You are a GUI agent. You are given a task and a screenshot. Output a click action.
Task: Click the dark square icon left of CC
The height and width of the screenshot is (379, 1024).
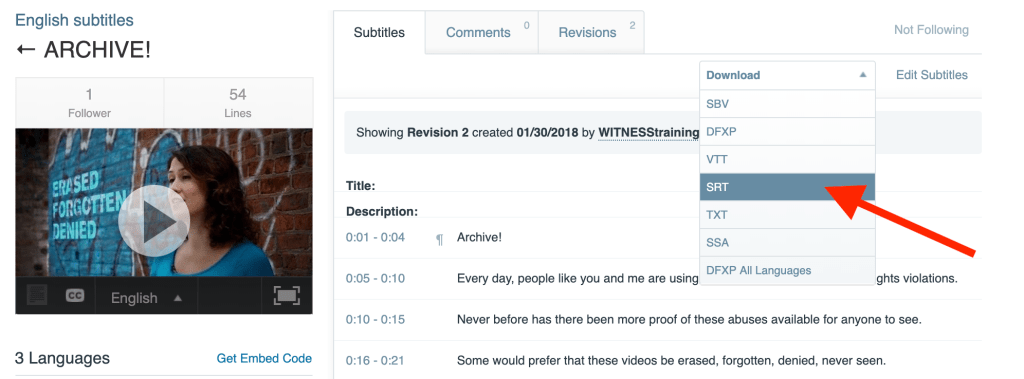(x=37, y=296)
